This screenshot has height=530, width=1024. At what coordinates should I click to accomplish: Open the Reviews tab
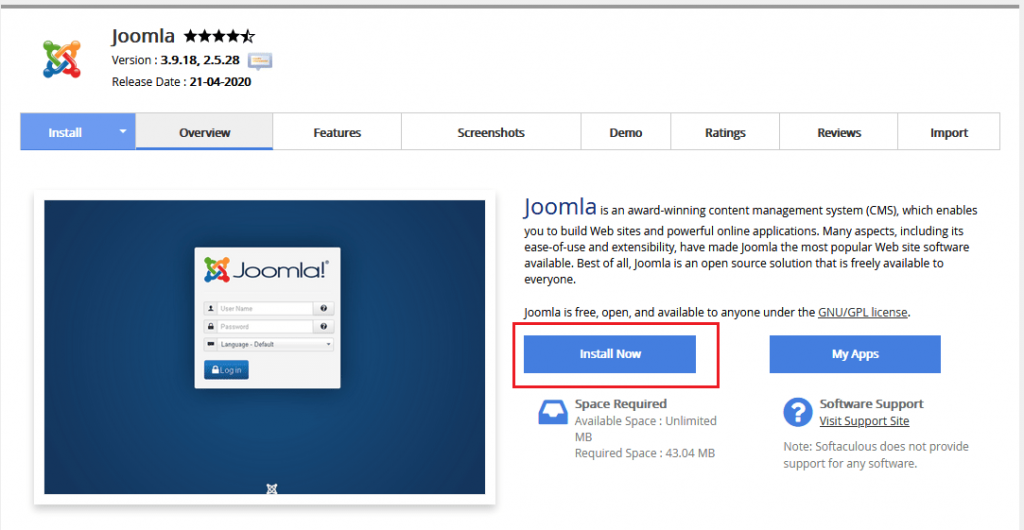pyautogui.click(x=839, y=132)
